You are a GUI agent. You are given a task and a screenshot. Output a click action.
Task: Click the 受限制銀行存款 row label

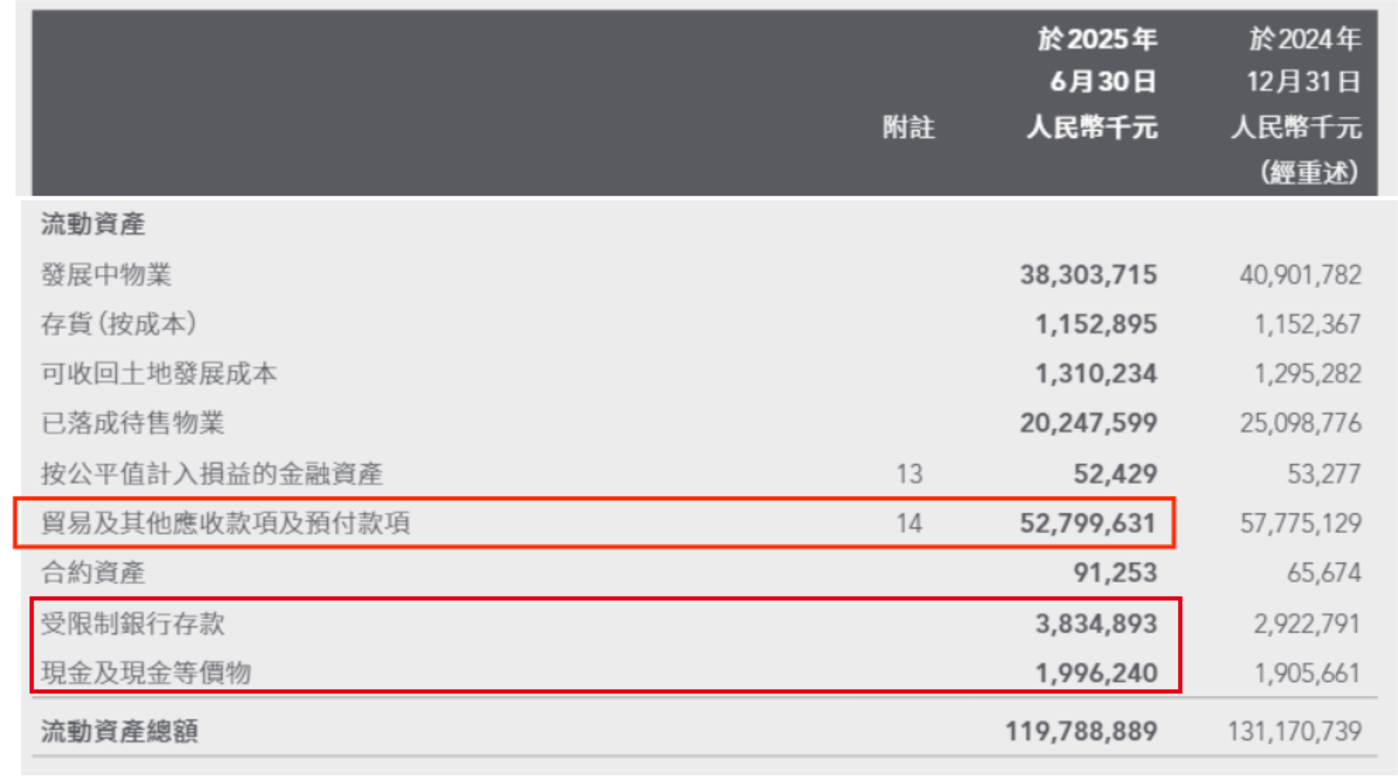pyautogui.click(x=133, y=624)
